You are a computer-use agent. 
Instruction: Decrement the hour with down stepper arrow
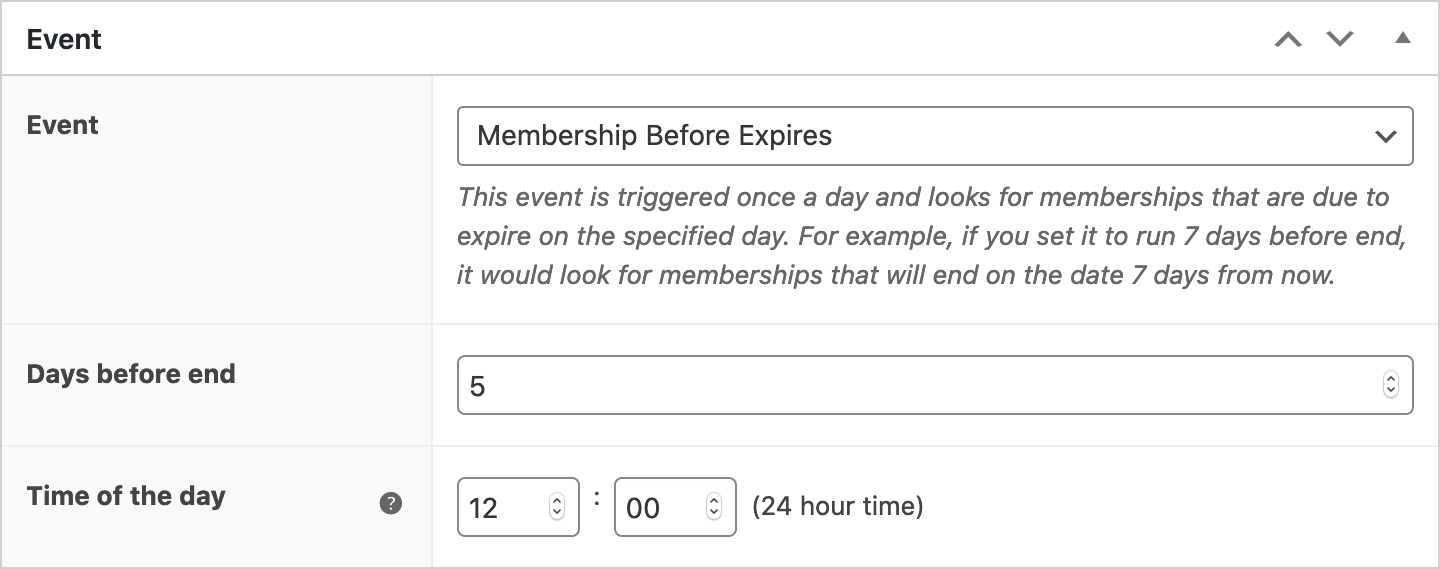pyautogui.click(x=557, y=513)
